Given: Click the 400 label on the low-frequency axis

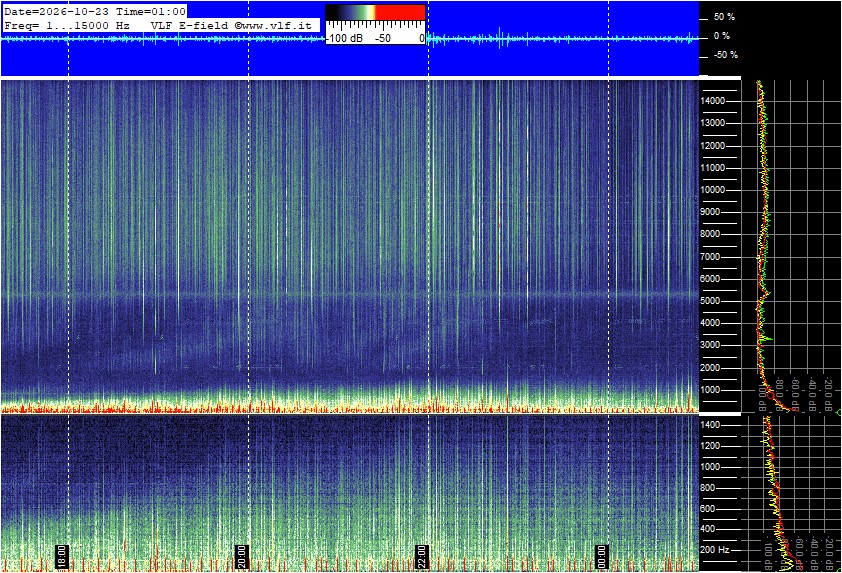Looking at the screenshot, I should (x=707, y=529).
